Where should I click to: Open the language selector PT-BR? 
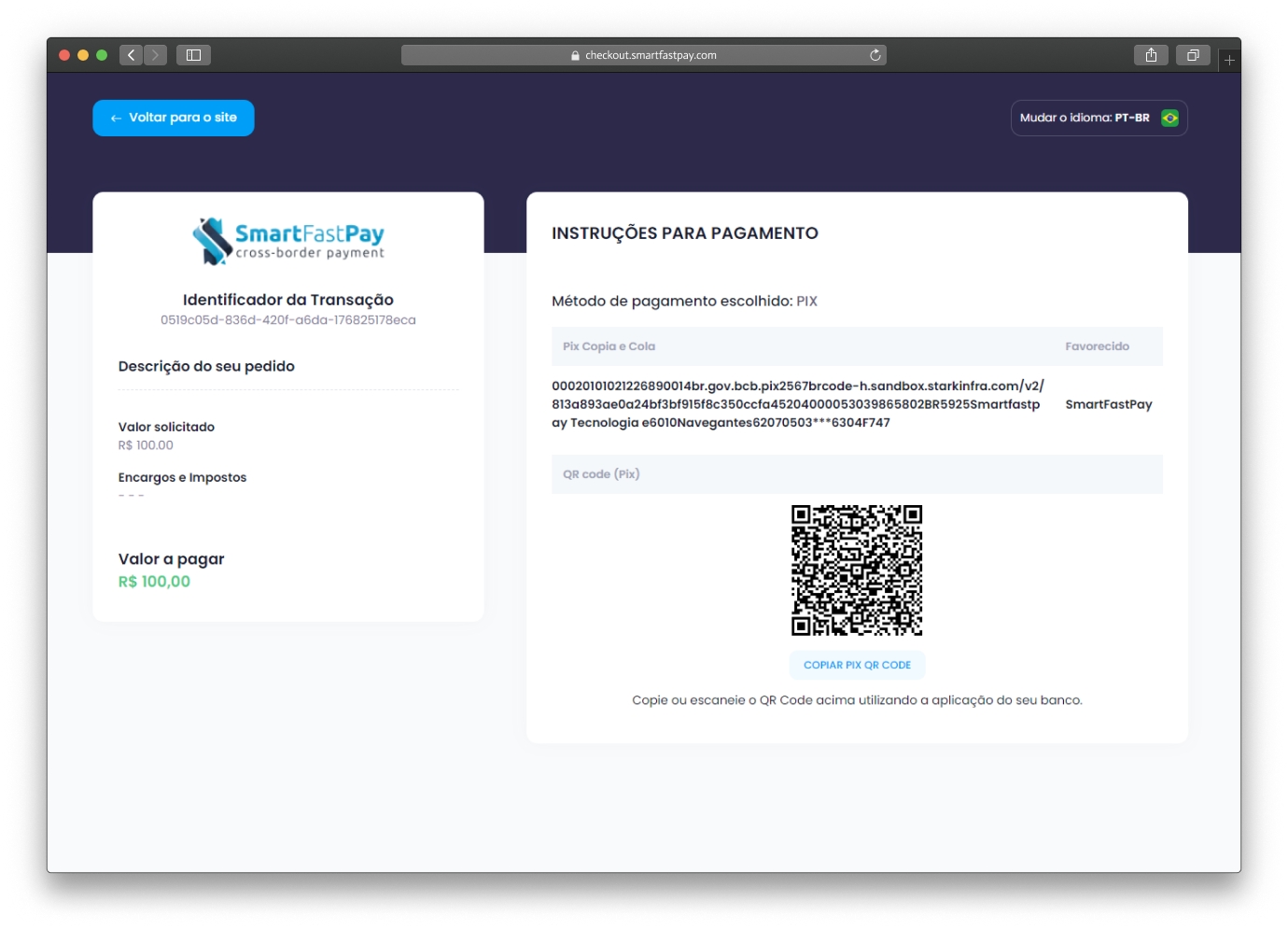click(x=1099, y=118)
